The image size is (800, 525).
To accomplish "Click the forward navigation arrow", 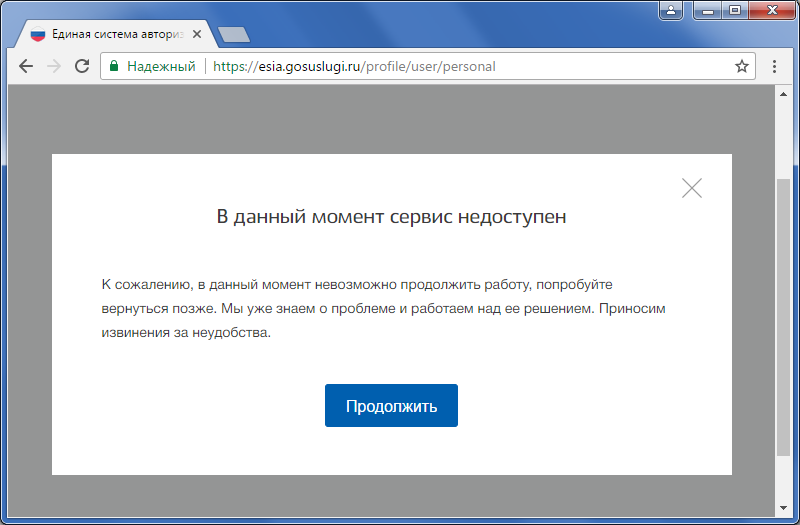I will coord(54,67).
